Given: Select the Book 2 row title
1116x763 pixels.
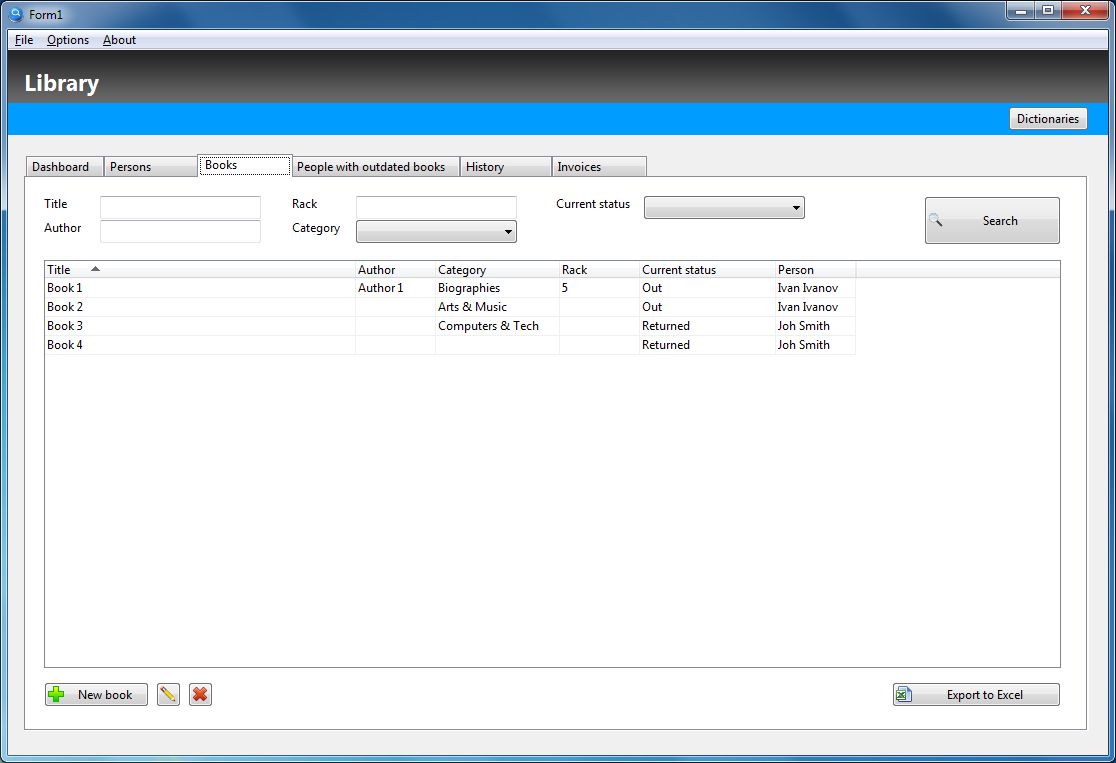Looking at the screenshot, I should point(65,307).
